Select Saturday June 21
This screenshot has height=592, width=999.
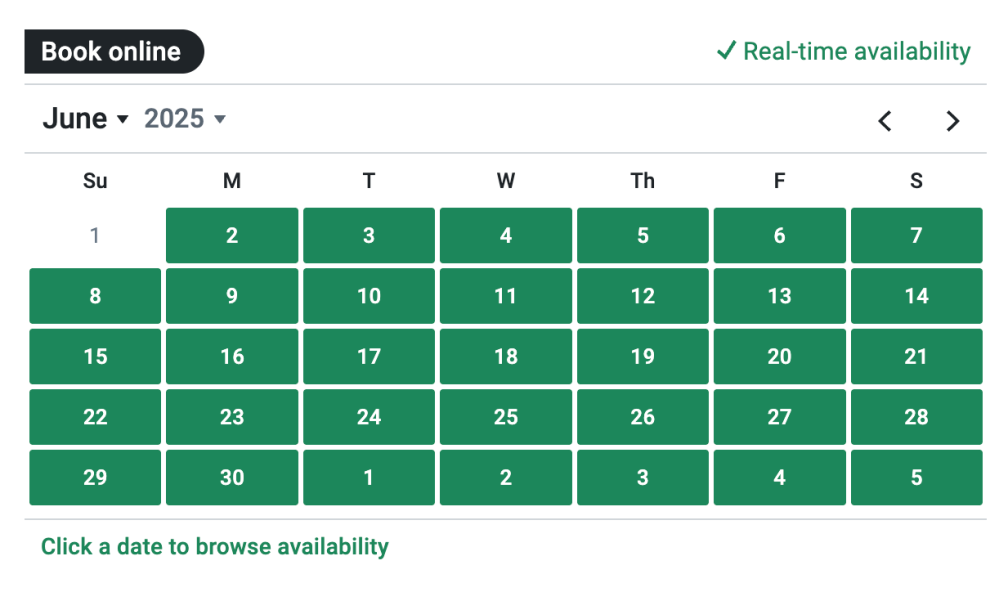916,357
